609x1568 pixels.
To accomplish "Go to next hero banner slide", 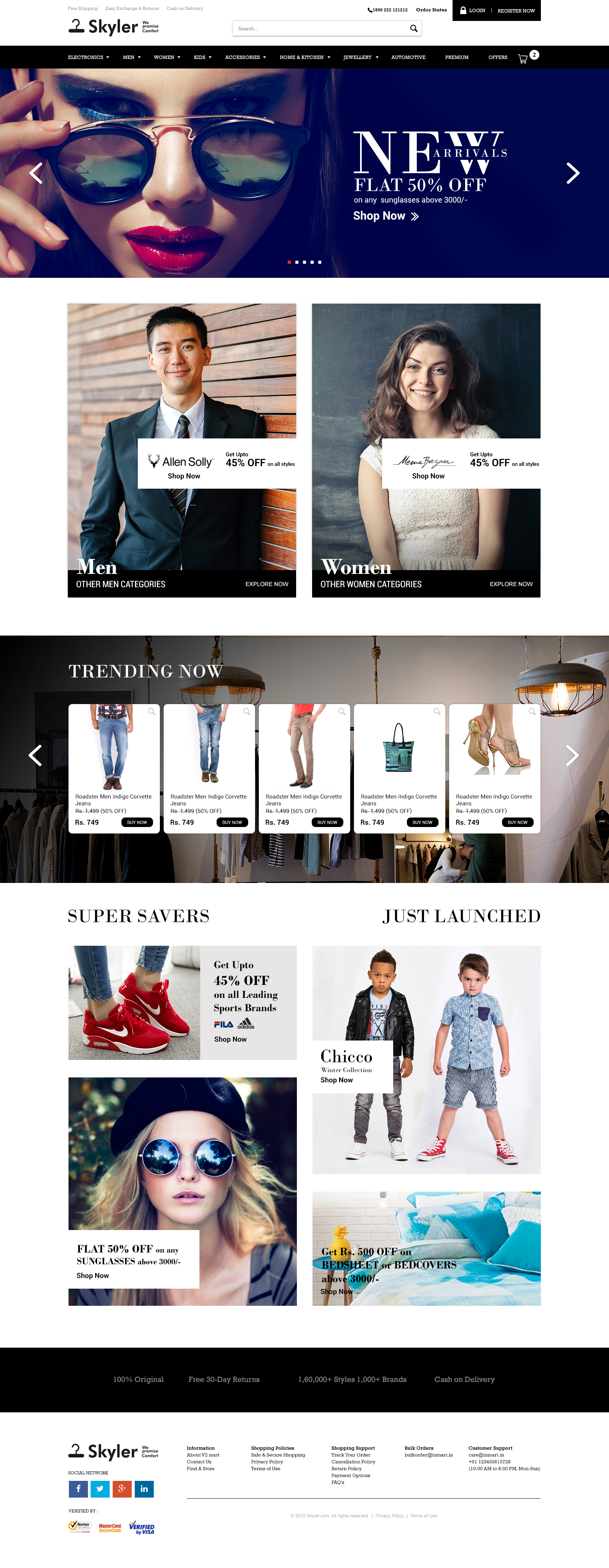I will coord(572,173).
